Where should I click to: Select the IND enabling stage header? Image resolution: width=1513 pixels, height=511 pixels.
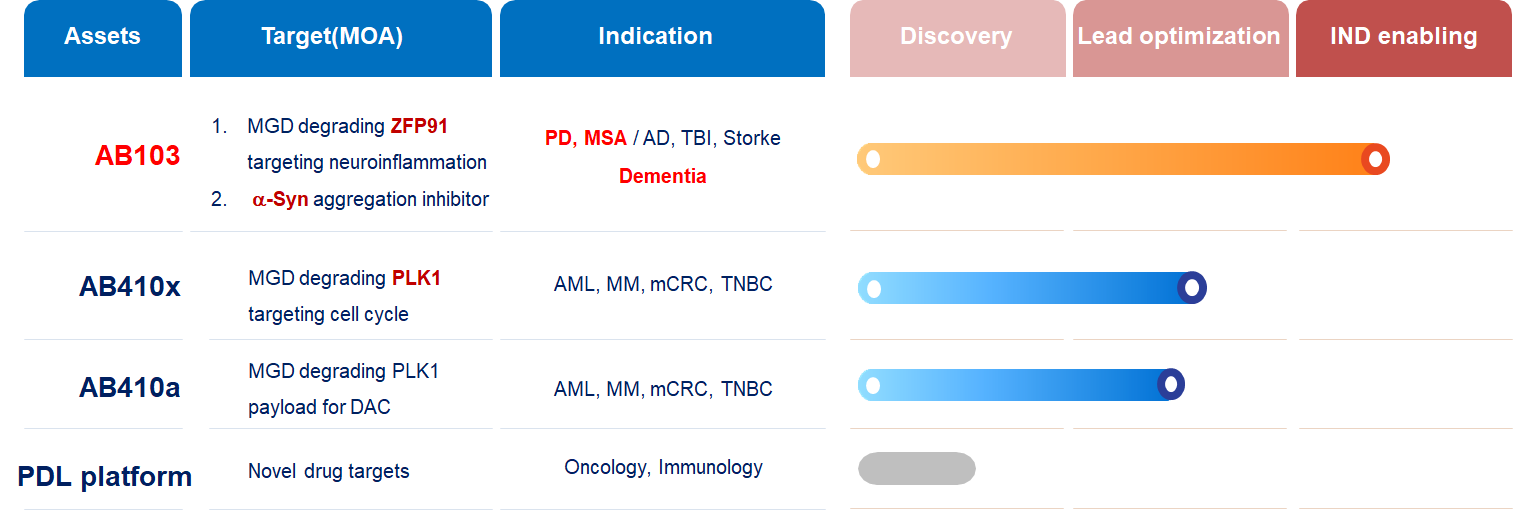[x=1402, y=37]
